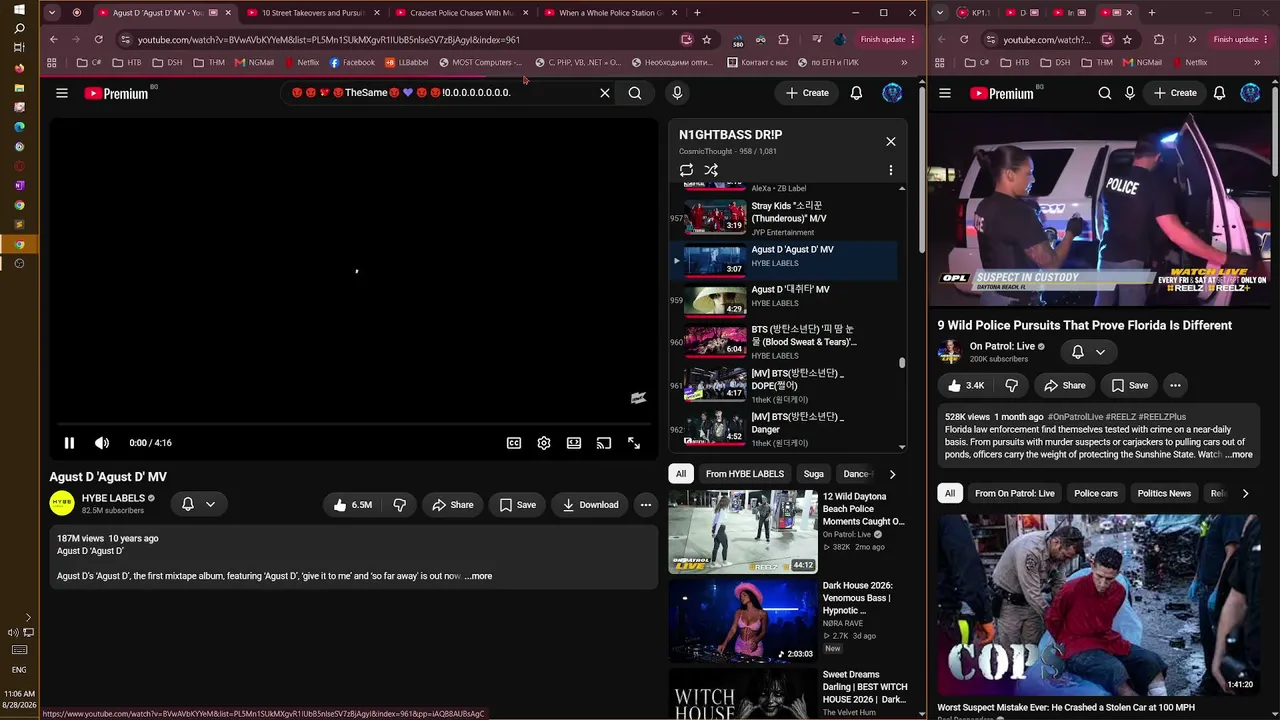This screenshot has height=720, width=1280.
Task: Download the Agust D video
Action: coord(590,505)
